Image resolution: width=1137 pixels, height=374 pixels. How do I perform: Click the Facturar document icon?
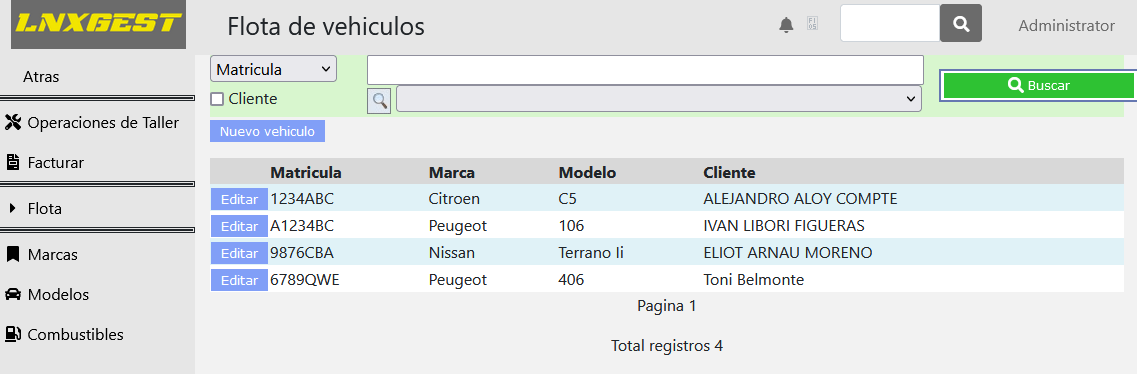[x=13, y=162]
